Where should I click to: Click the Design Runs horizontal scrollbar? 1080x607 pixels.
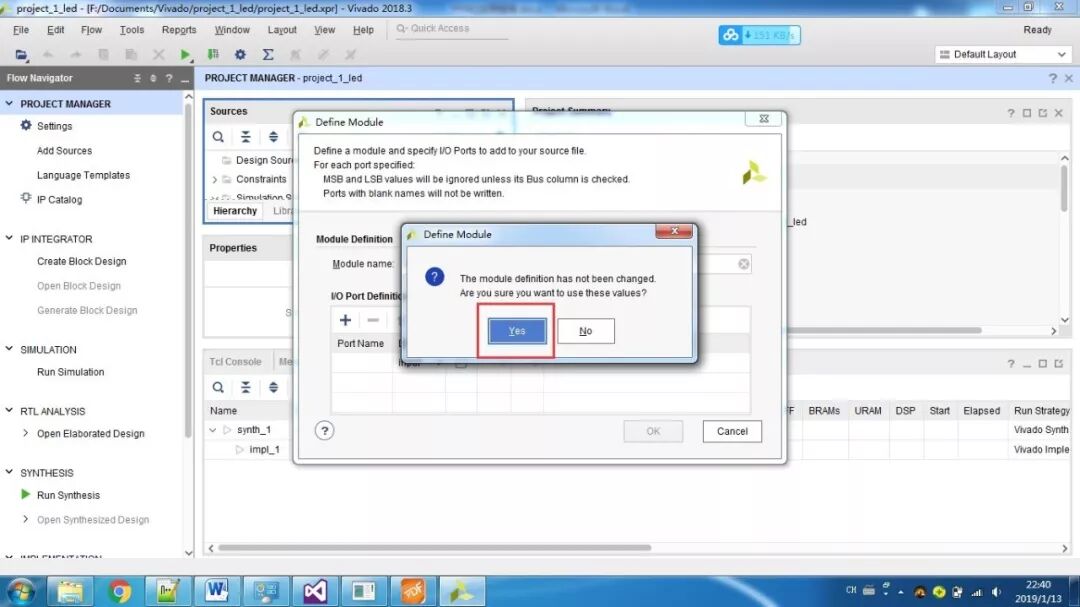[x=434, y=548]
